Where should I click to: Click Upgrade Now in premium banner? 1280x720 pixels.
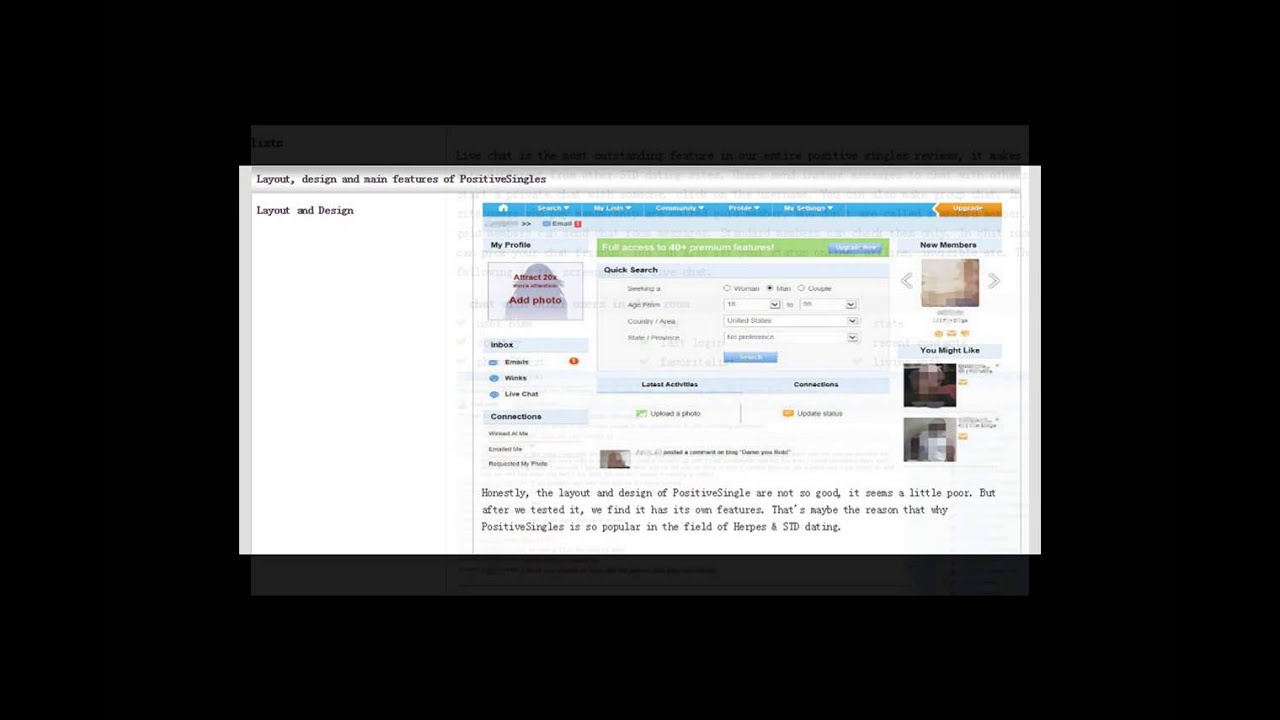coord(855,247)
